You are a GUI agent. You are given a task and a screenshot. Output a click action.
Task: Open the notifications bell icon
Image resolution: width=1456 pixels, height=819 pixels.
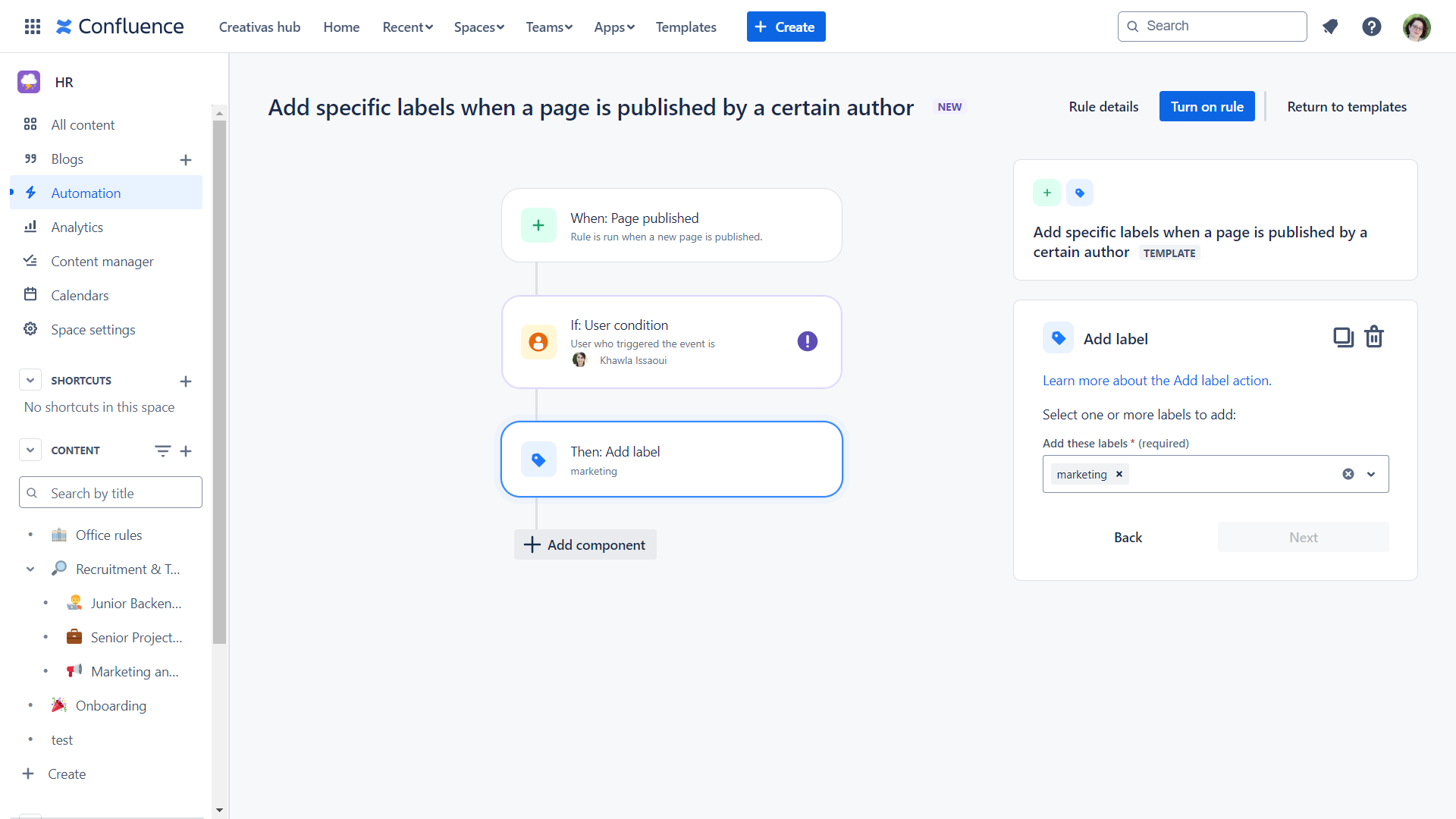1330,27
